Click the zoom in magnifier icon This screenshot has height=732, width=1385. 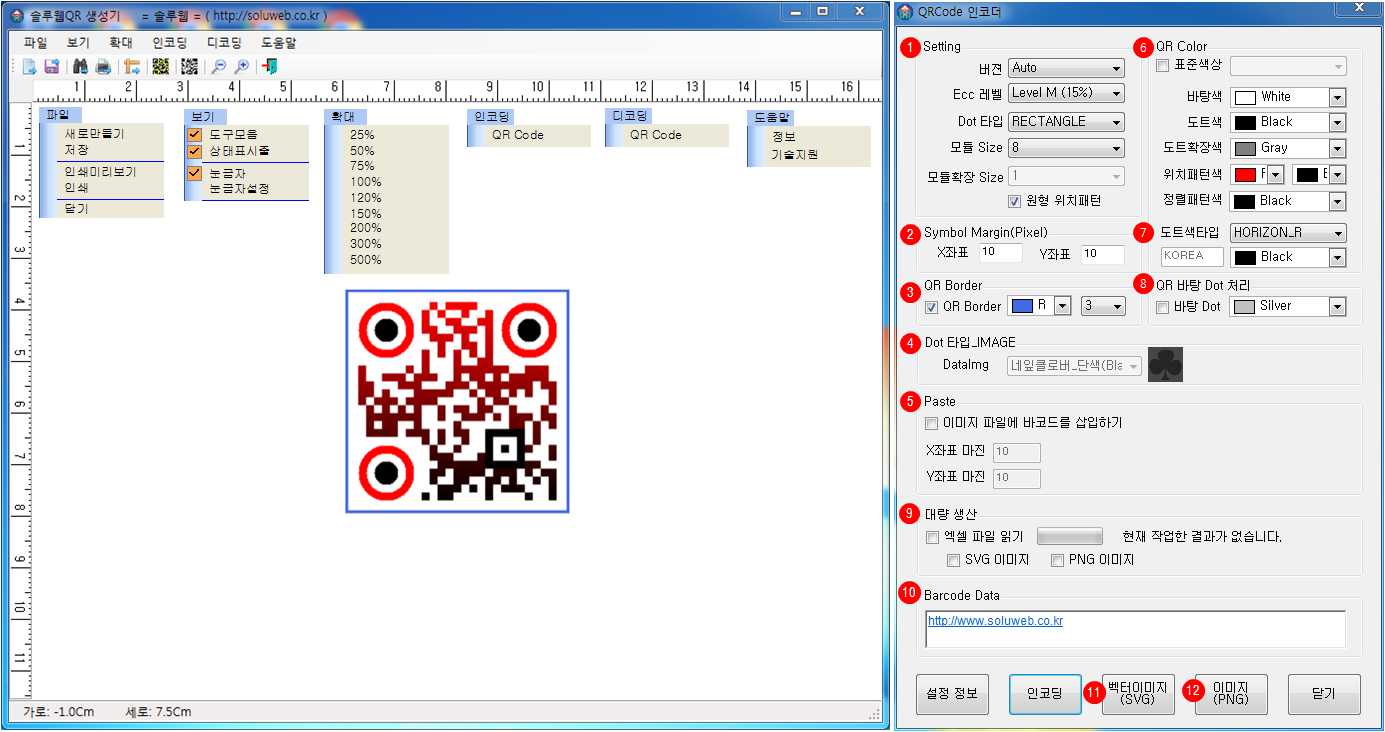click(x=241, y=67)
